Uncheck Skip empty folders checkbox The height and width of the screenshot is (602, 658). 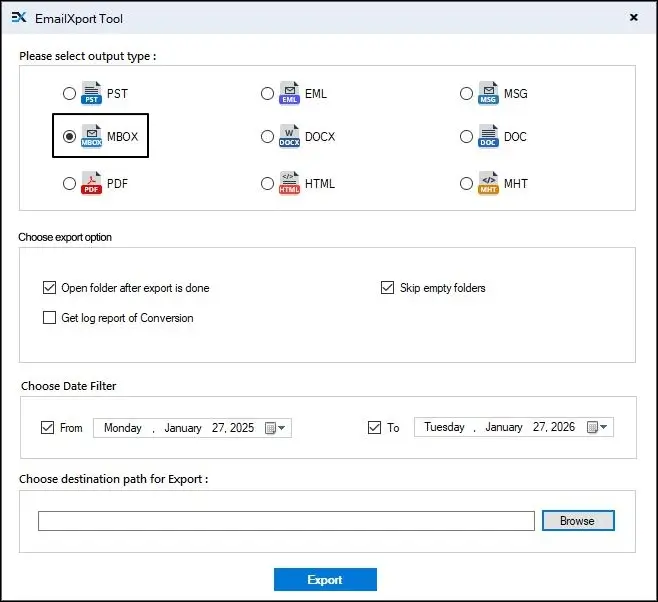point(387,287)
